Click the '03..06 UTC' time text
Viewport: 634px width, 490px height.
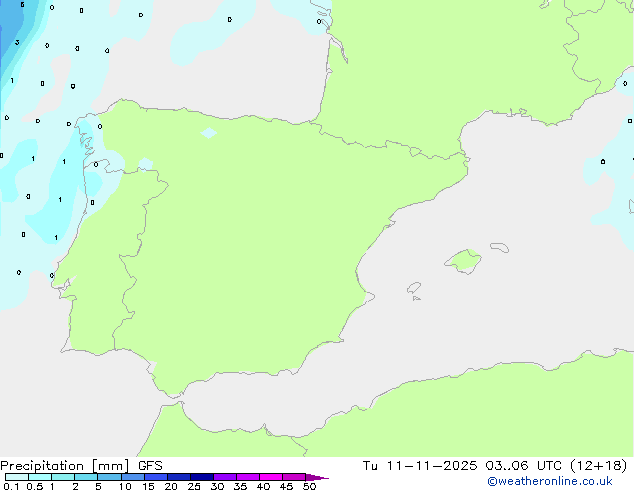pyautogui.click(x=523, y=466)
